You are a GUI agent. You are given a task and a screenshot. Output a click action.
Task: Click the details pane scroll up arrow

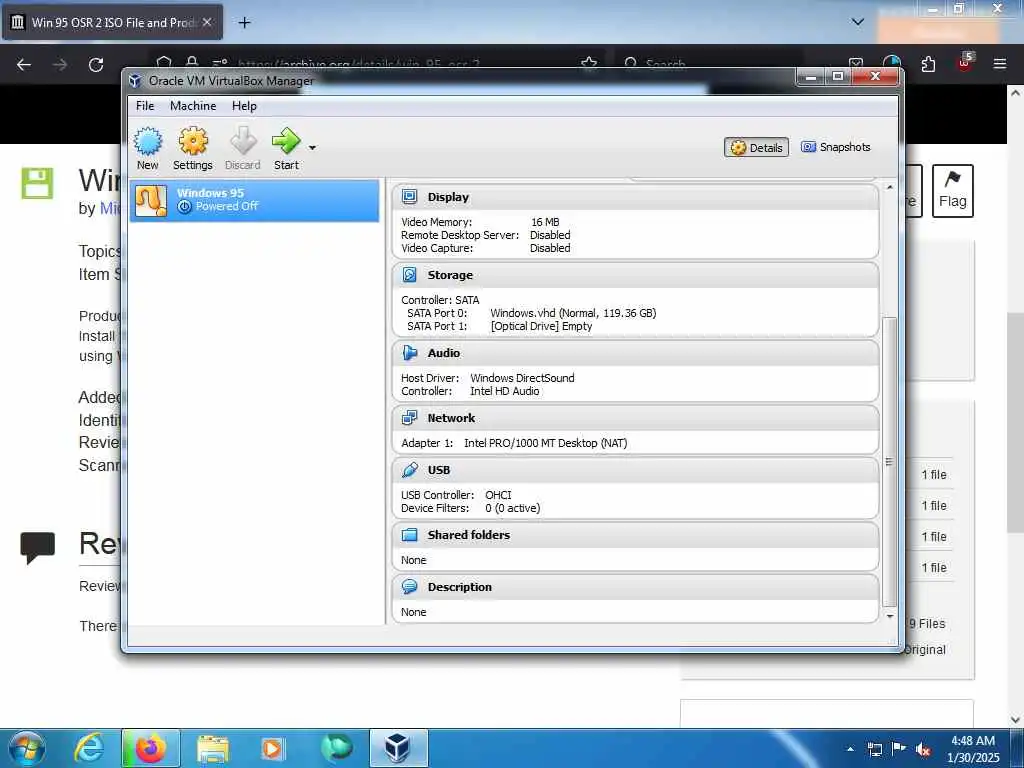(x=889, y=187)
